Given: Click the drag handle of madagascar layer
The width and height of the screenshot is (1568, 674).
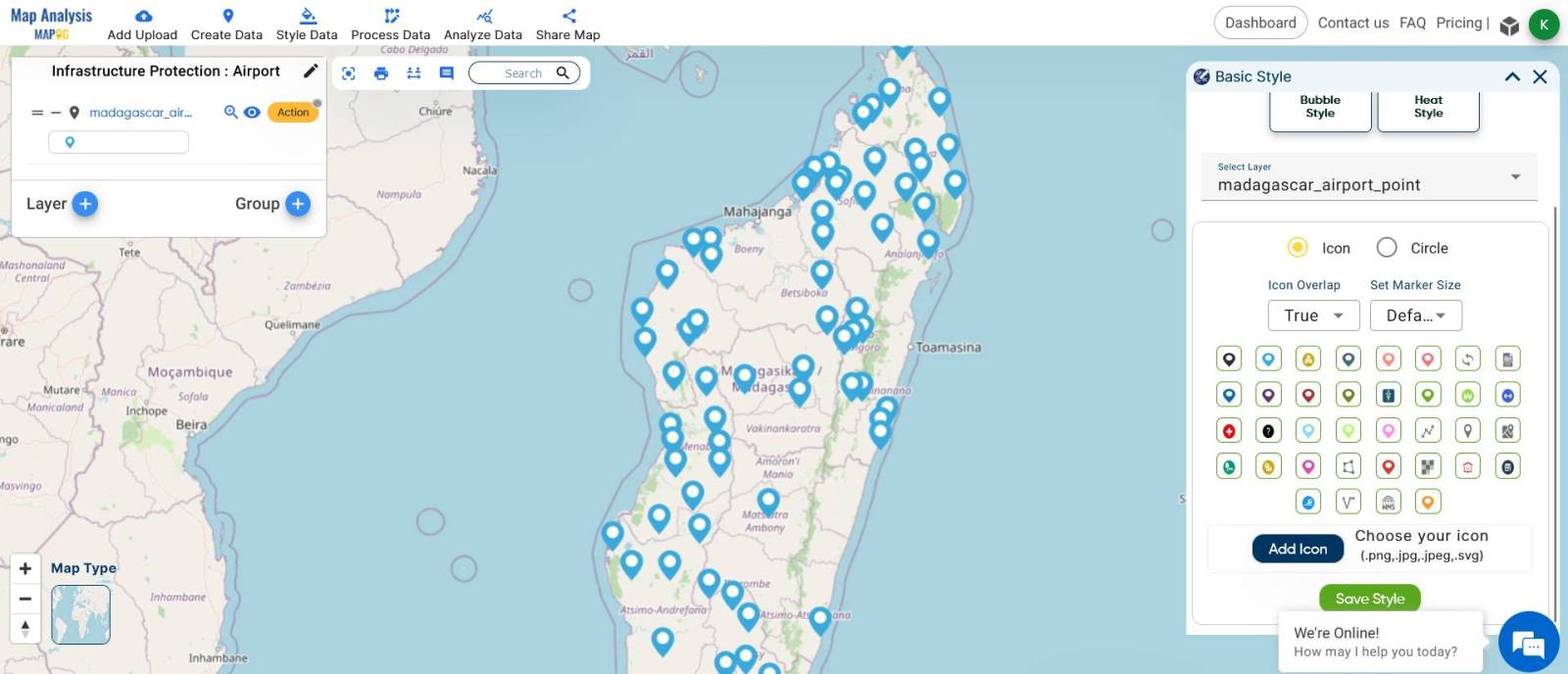Looking at the screenshot, I should [37, 113].
